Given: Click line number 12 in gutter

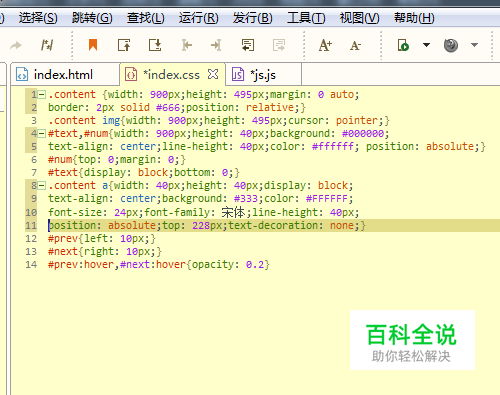Looking at the screenshot, I should click(x=31, y=239).
